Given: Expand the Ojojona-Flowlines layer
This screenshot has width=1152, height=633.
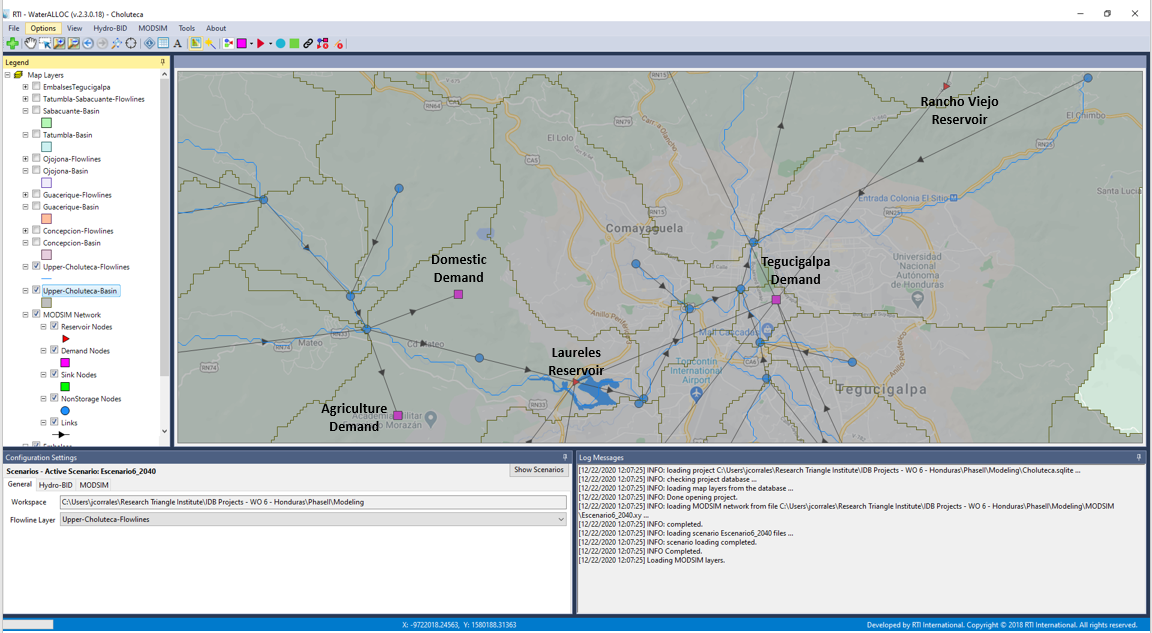Looking at the screenshot, I should [26, 159].
